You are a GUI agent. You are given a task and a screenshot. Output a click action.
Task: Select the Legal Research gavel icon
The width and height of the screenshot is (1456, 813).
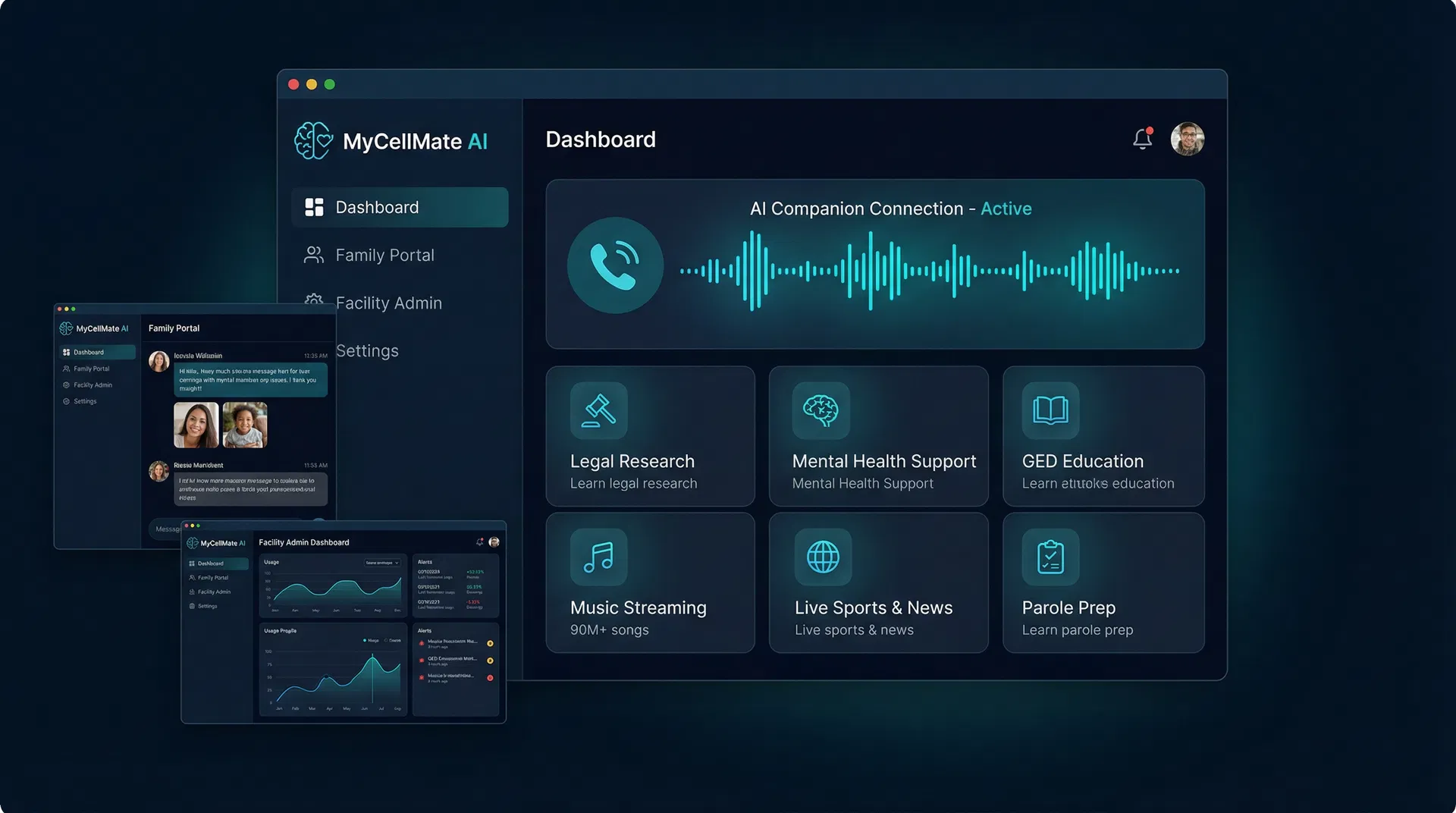point(598,411)
